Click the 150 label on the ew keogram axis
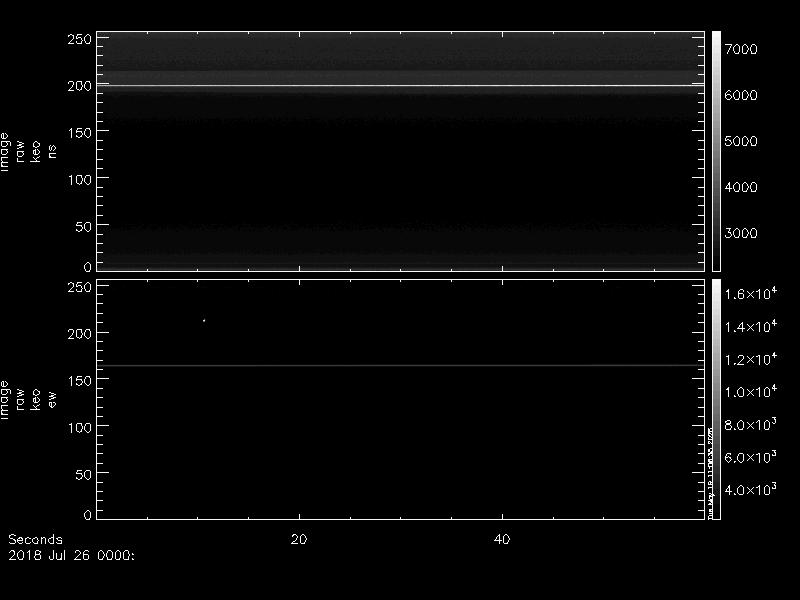The width and height of the screenshot is (800, 600). point(80,380)
